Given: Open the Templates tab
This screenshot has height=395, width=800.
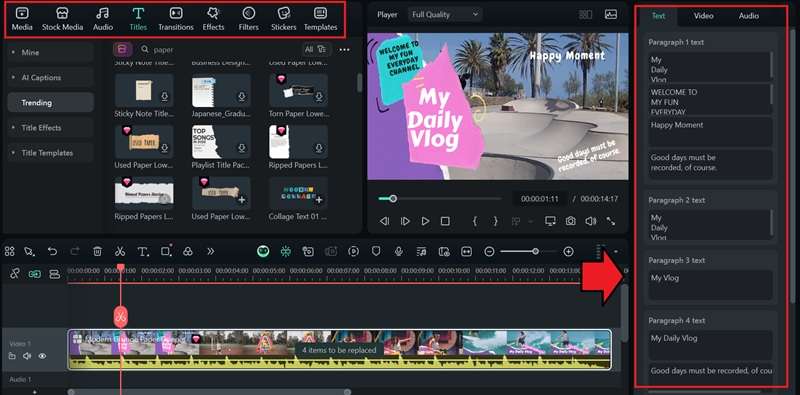Looking at the screenshot, I should pos(320,19).
